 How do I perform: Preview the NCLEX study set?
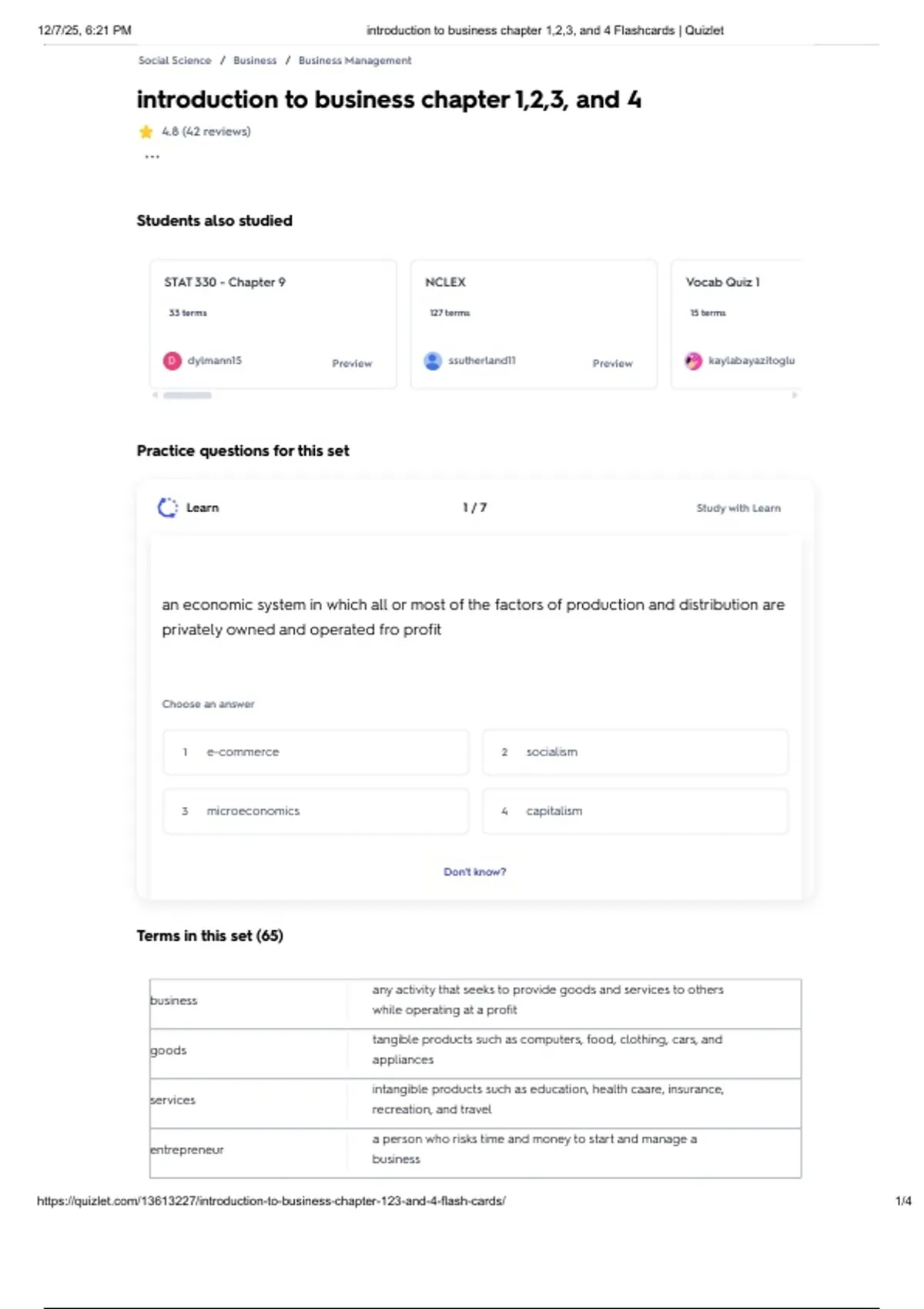point(612,363)
